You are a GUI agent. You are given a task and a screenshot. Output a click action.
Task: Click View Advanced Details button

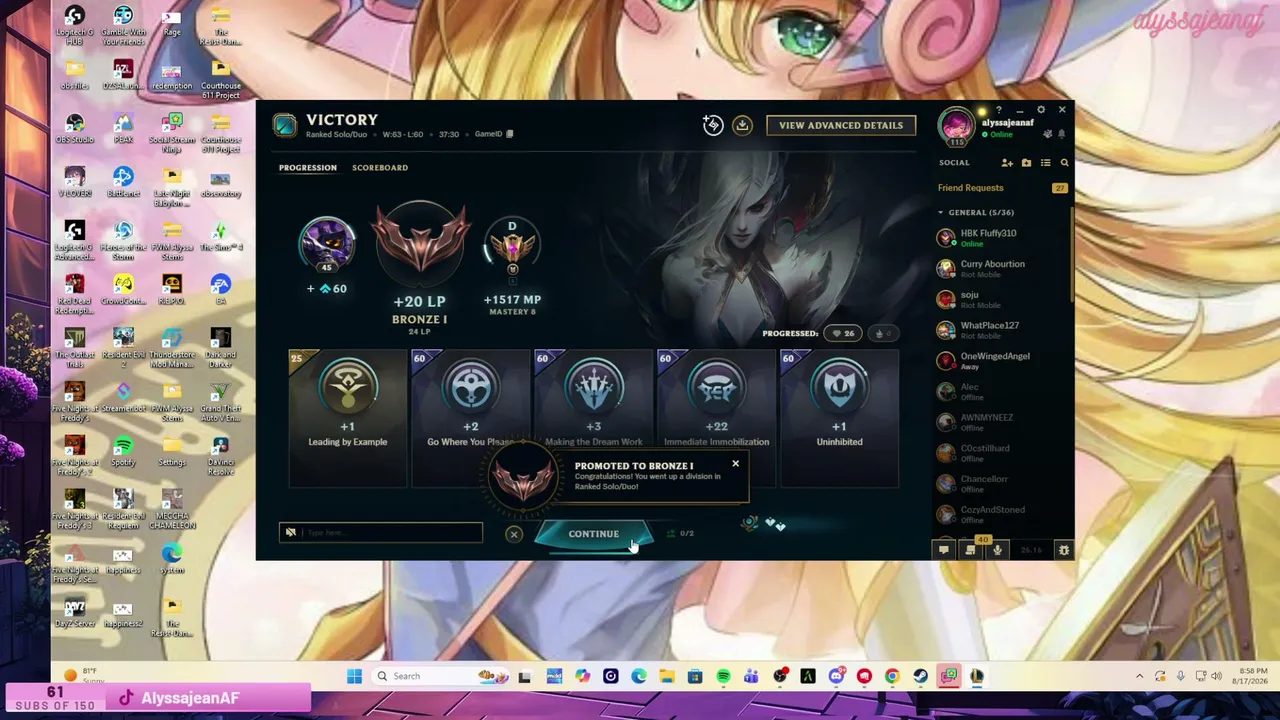pos(841,125)
